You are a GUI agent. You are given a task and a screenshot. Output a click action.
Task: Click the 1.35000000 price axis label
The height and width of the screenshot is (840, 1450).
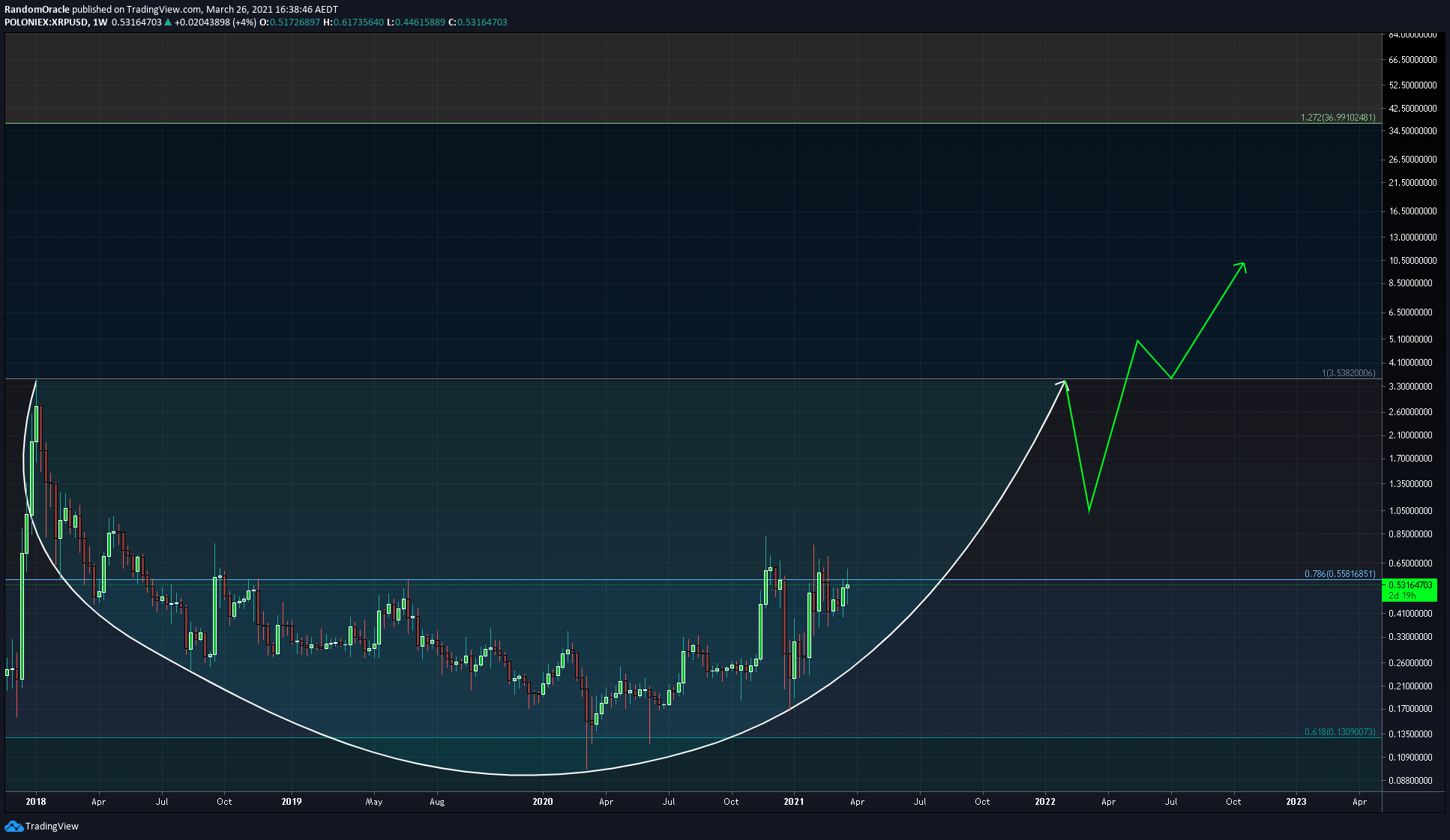point(1413,484)
